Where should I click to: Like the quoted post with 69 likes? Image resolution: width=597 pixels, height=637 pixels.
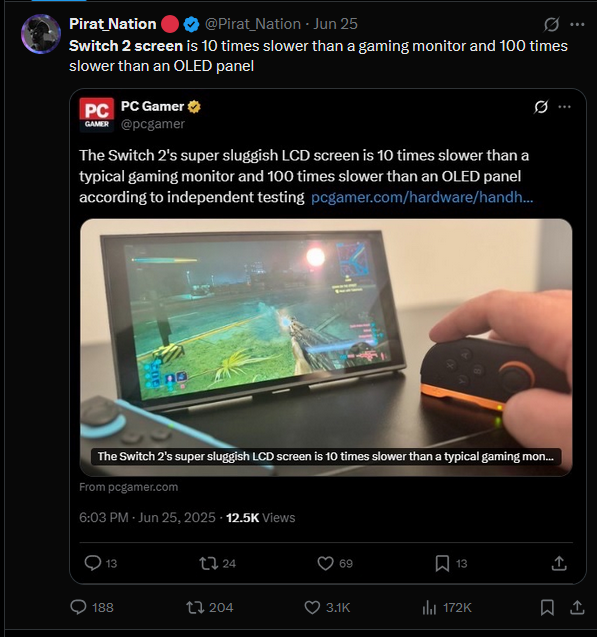click(x=335, y=563)
